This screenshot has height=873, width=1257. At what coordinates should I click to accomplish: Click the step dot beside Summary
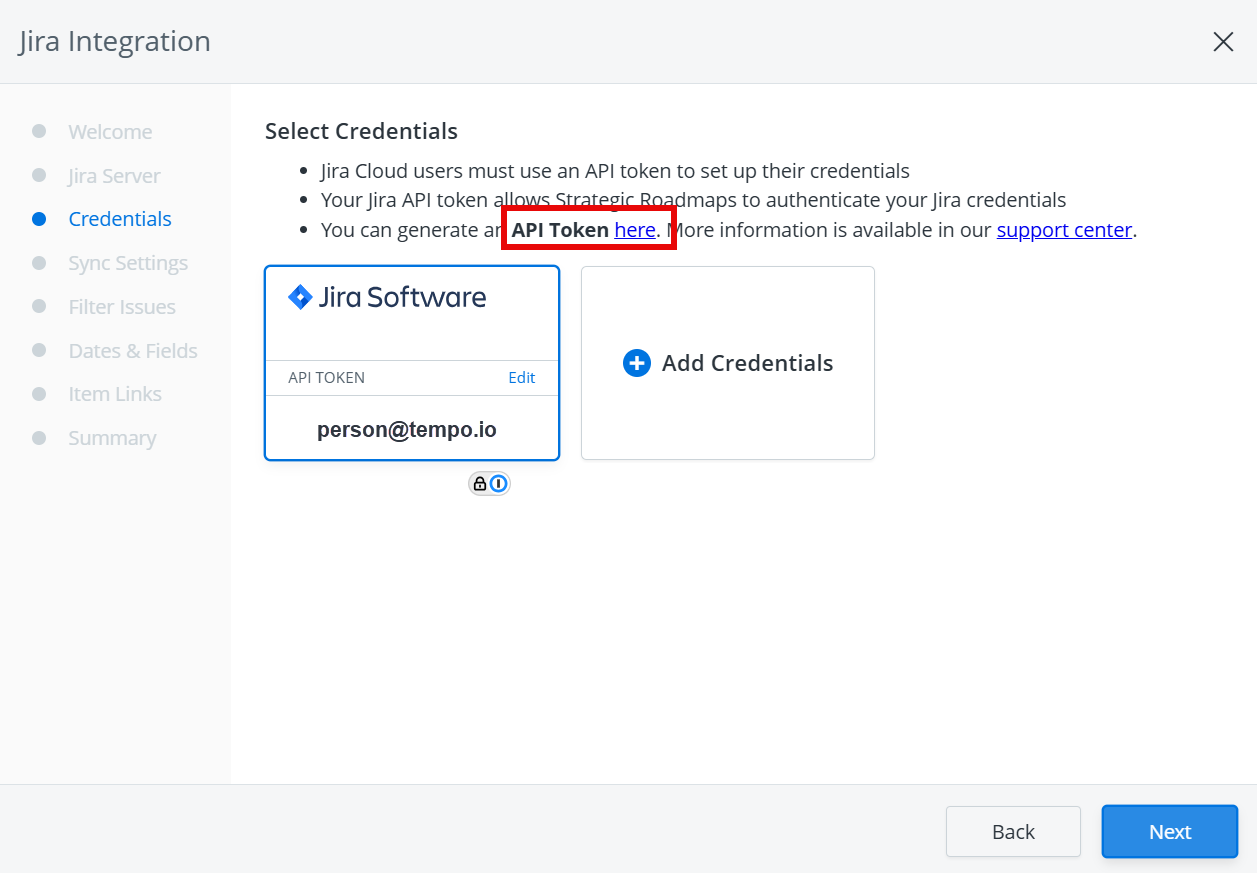pos(41,437)
